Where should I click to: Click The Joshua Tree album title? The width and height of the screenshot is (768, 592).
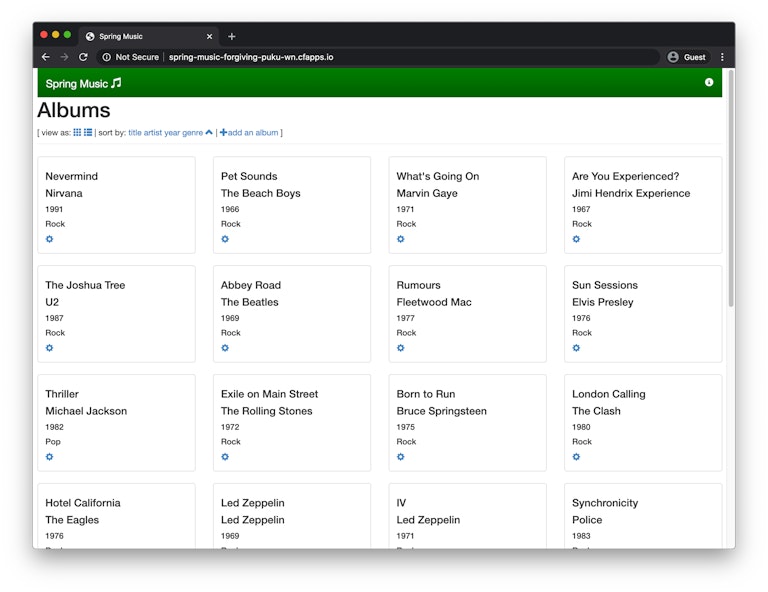coord(85,285)
